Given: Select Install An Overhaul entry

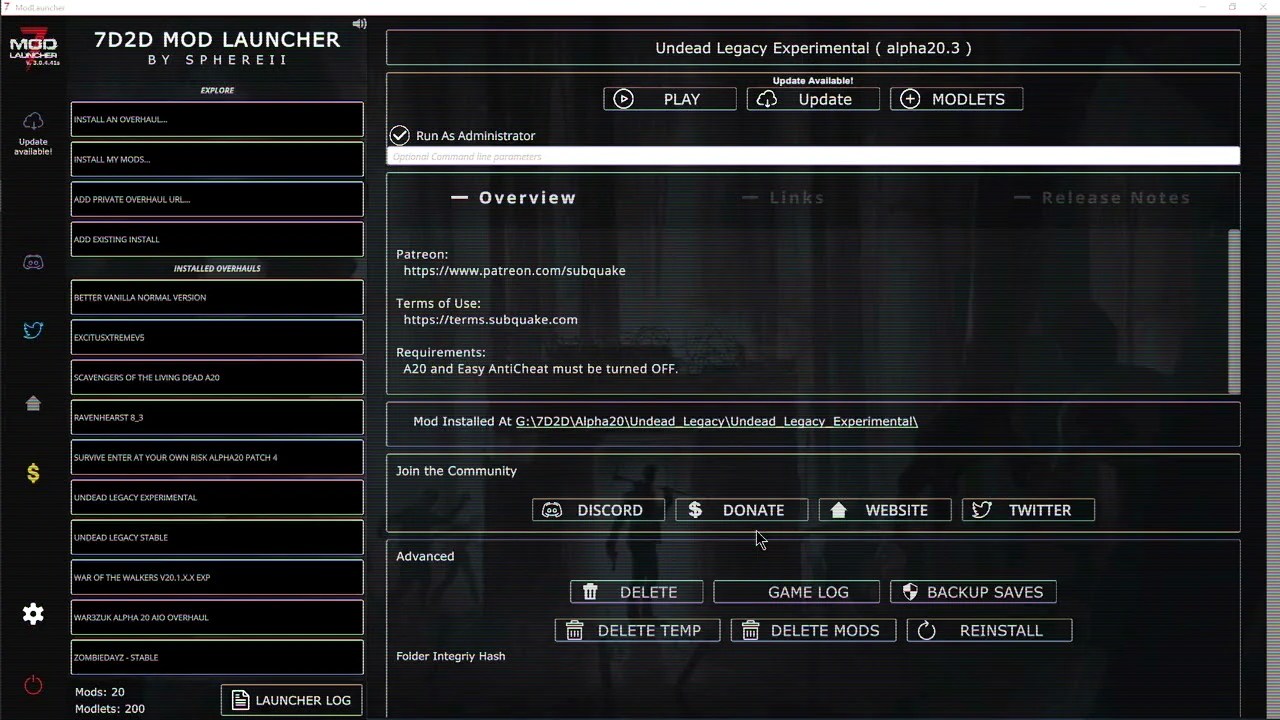Looking at the screenshot, I should click(217, 119).
